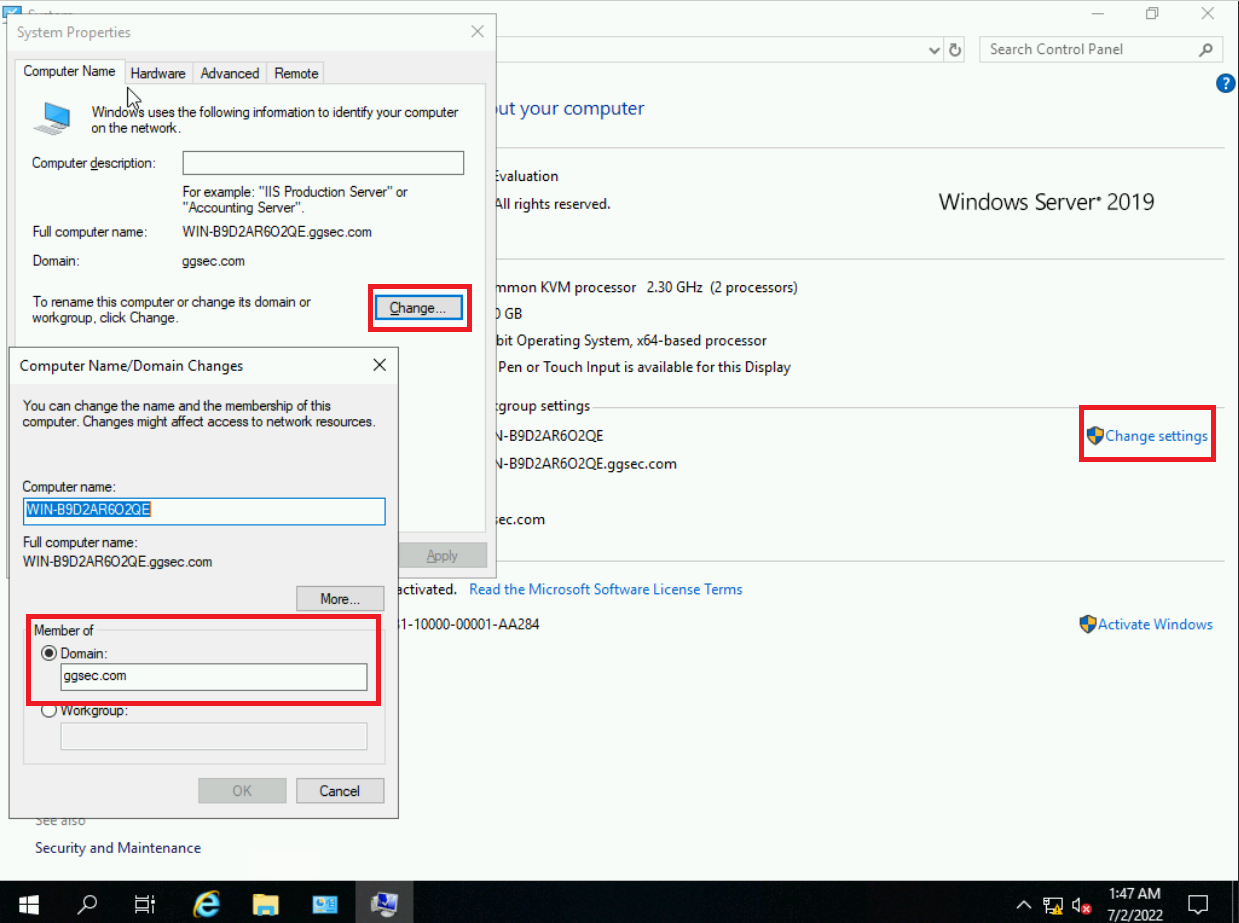Open File Explorer from taskbar
The height and width of the screenshot is (923, 1239).
(x=265, y=903)
